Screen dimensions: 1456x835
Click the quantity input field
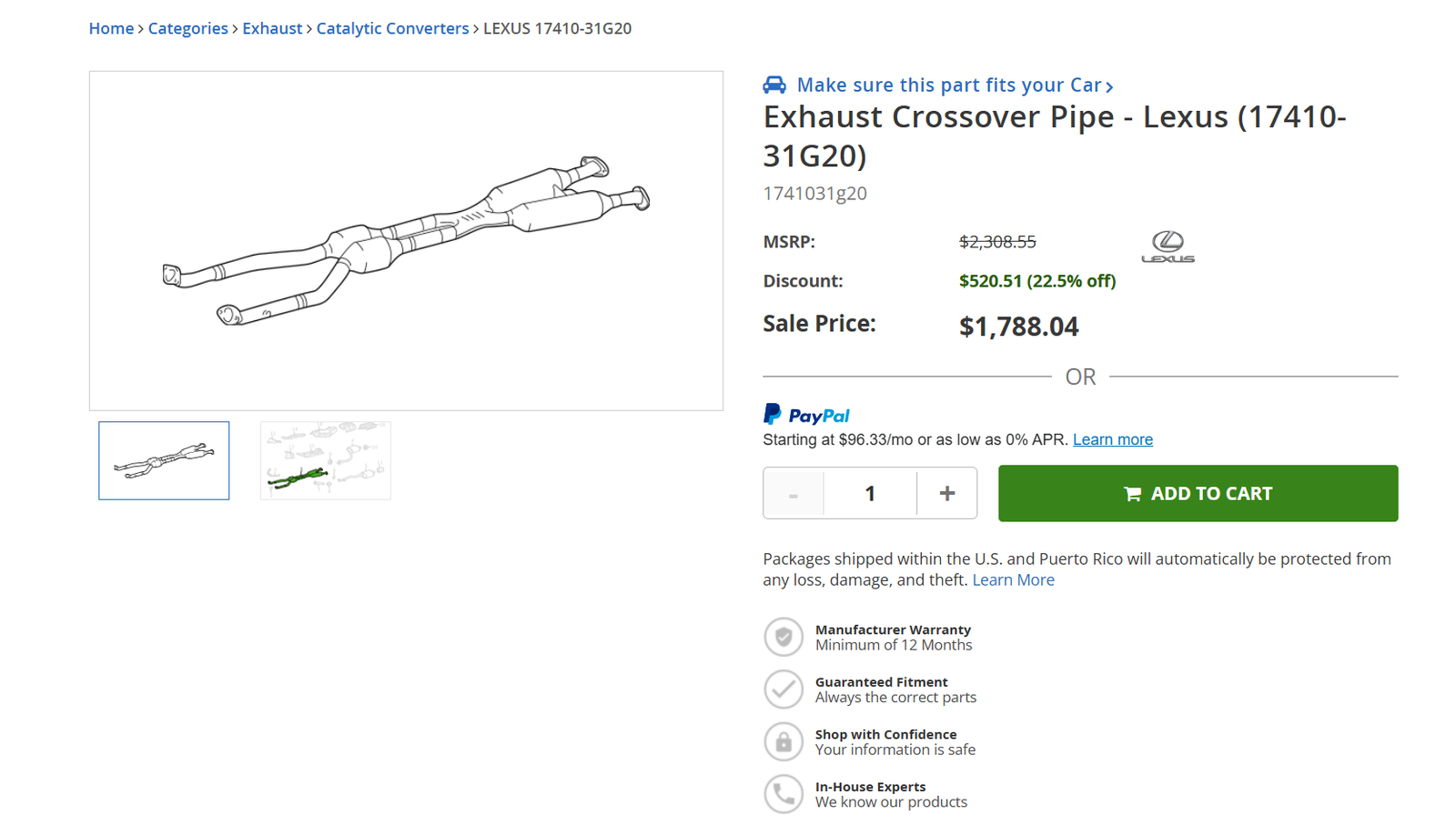(x=870, y=493)
